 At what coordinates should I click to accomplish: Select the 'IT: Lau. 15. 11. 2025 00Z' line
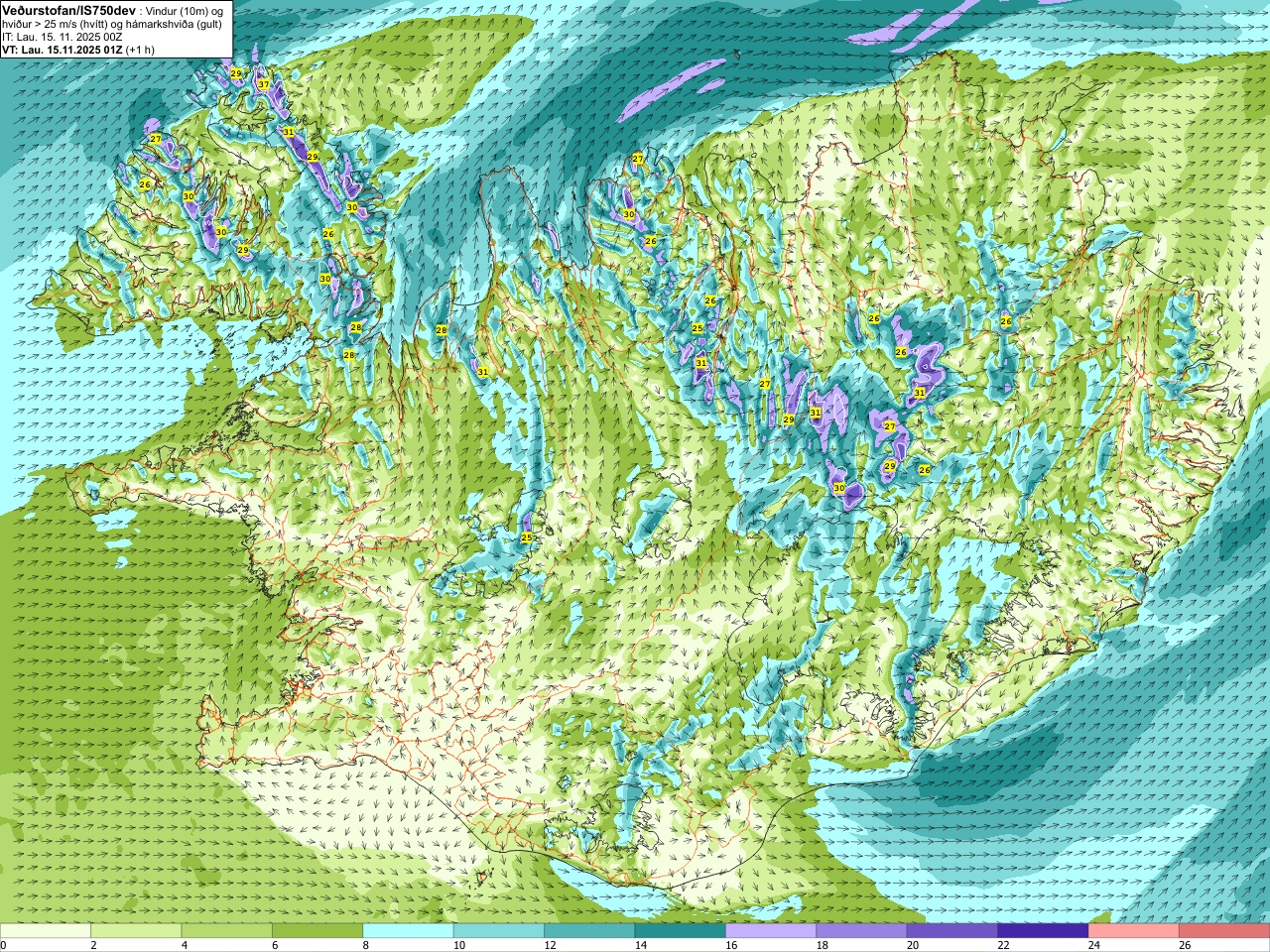pyautogui.click(x=63, y=37)
